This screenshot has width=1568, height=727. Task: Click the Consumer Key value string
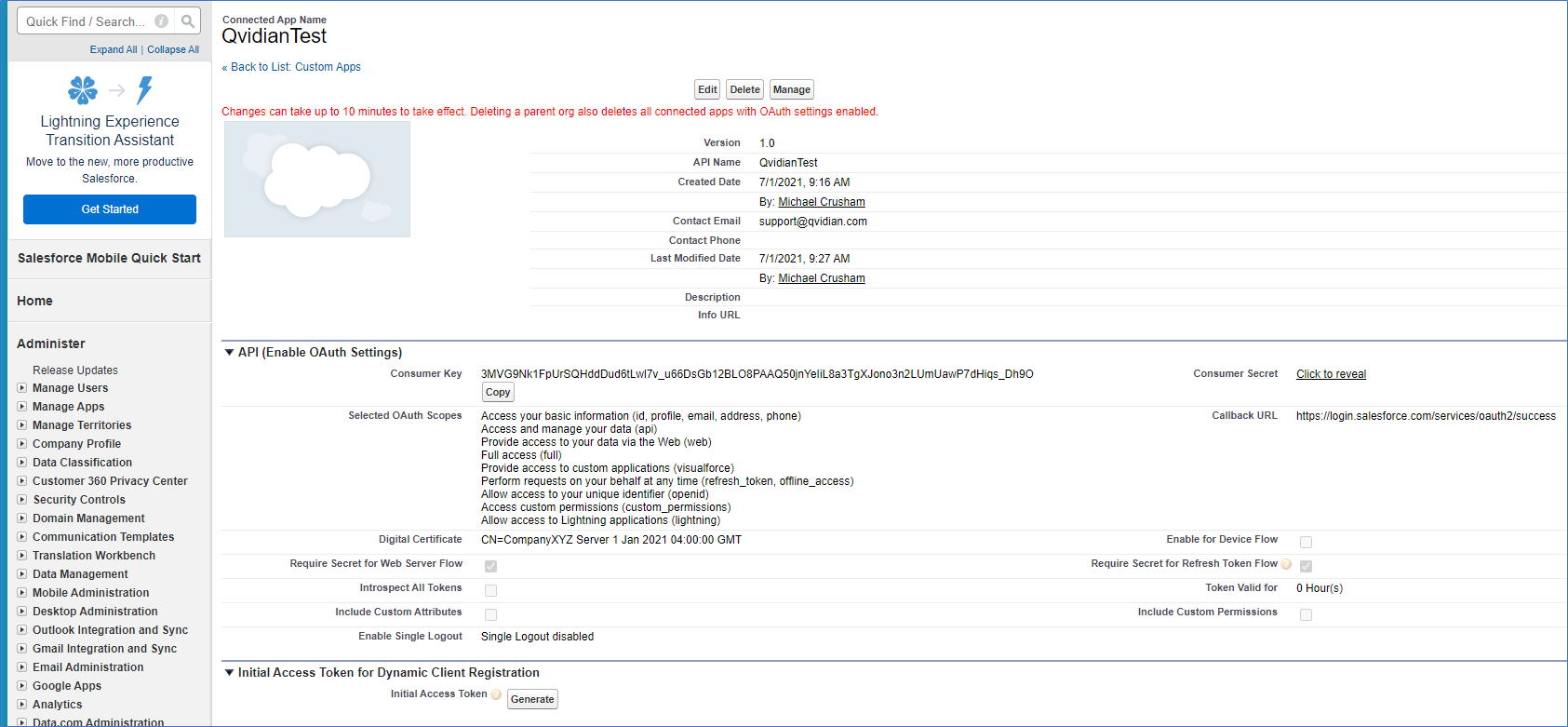point(757,374)
